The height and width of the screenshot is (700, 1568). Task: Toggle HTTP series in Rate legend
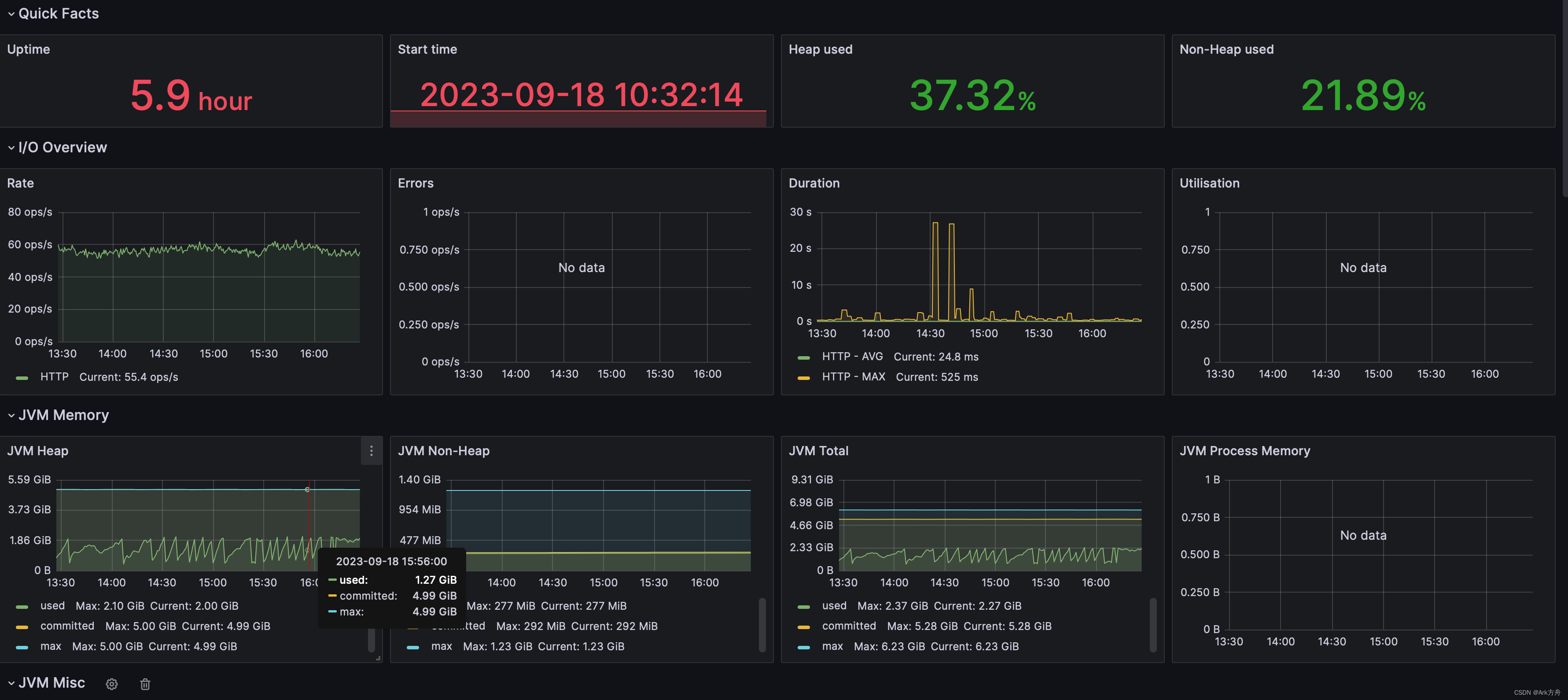point(54,377)
